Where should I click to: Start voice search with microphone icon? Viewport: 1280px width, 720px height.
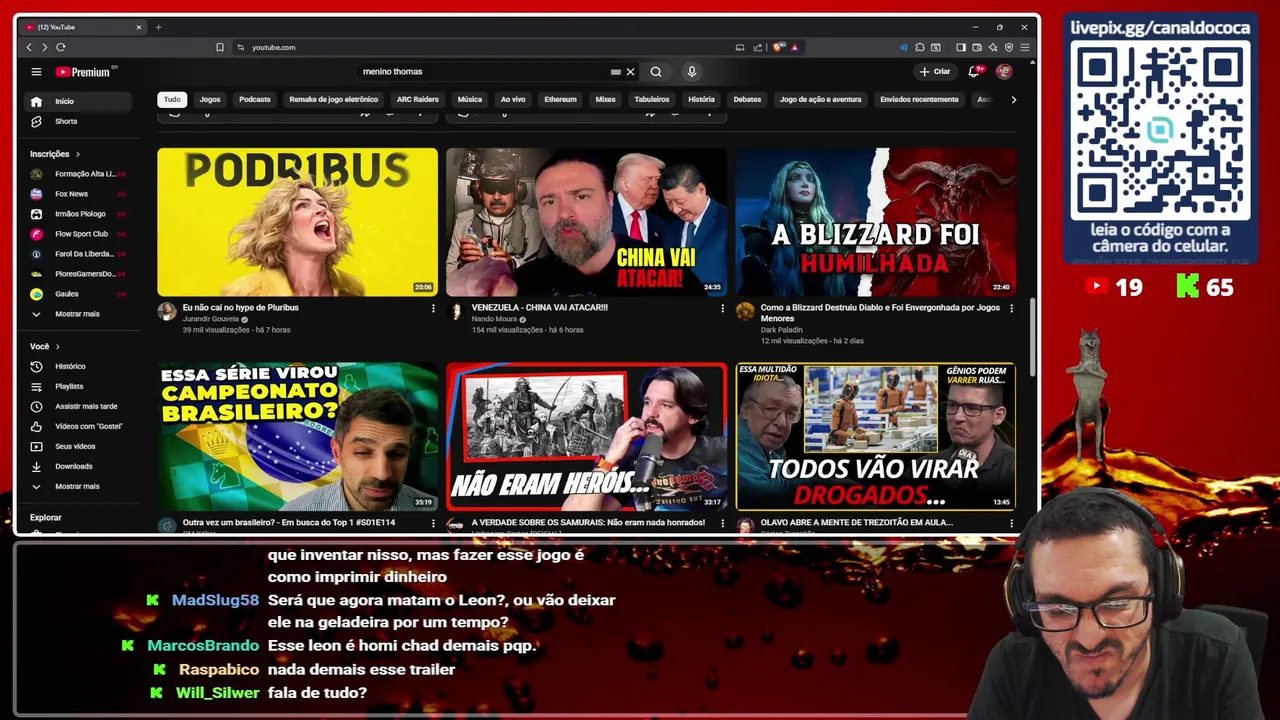click(x=691, y=72)
